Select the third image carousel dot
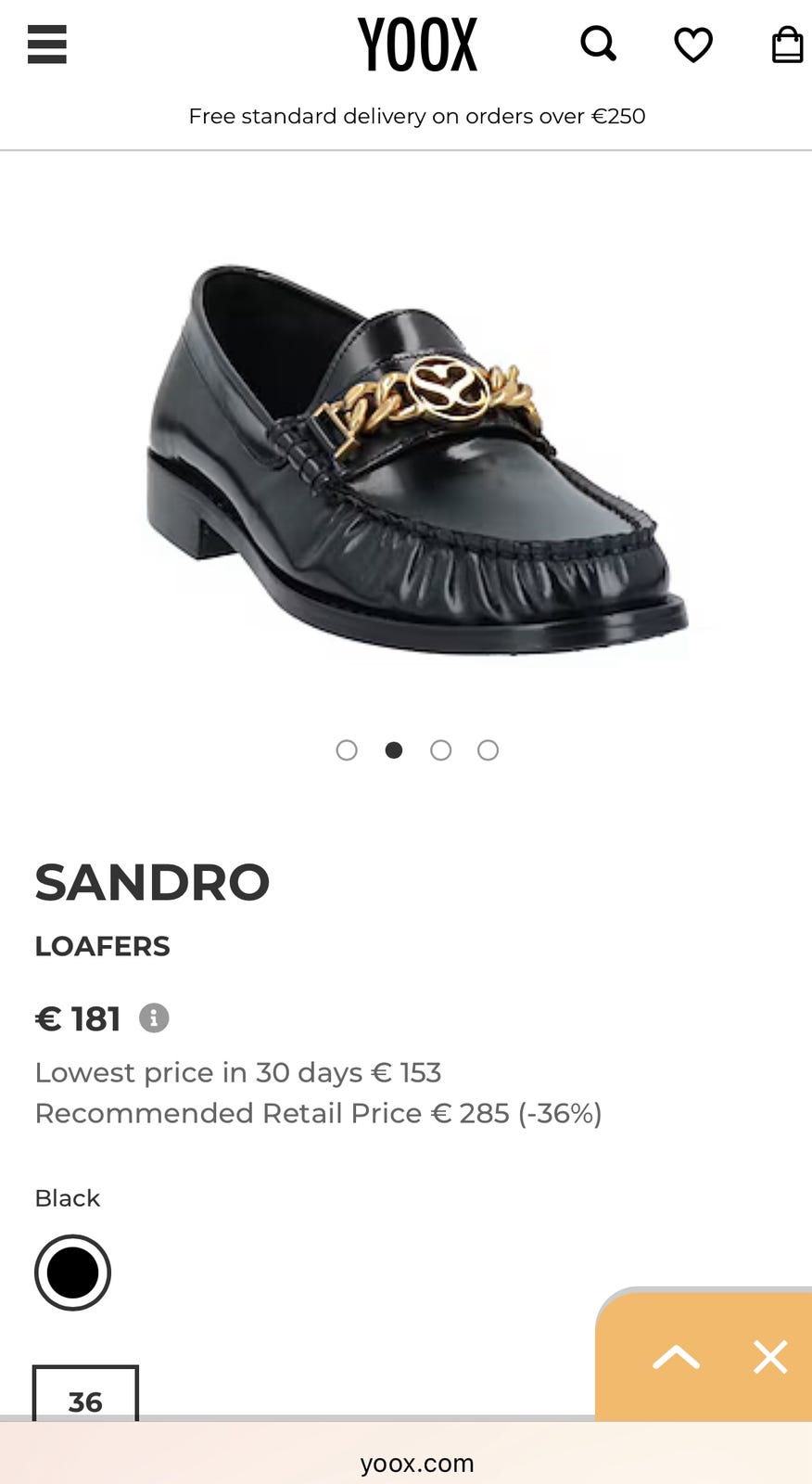The height and width of the screenshot is (1484, 812). (x=441, y=750)
